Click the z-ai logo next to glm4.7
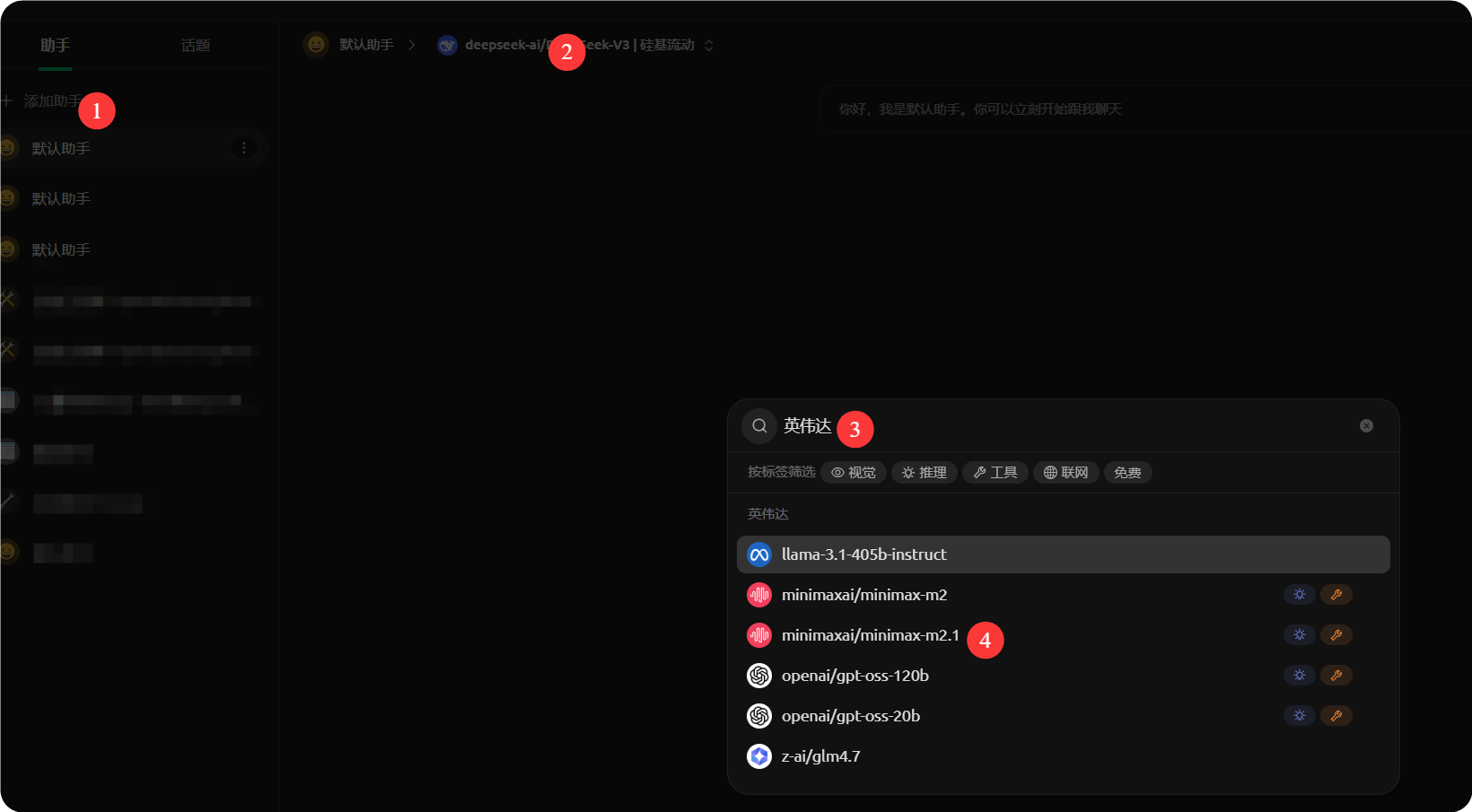1472x812 pixels. pyautogui.click(x=758, y=756)
